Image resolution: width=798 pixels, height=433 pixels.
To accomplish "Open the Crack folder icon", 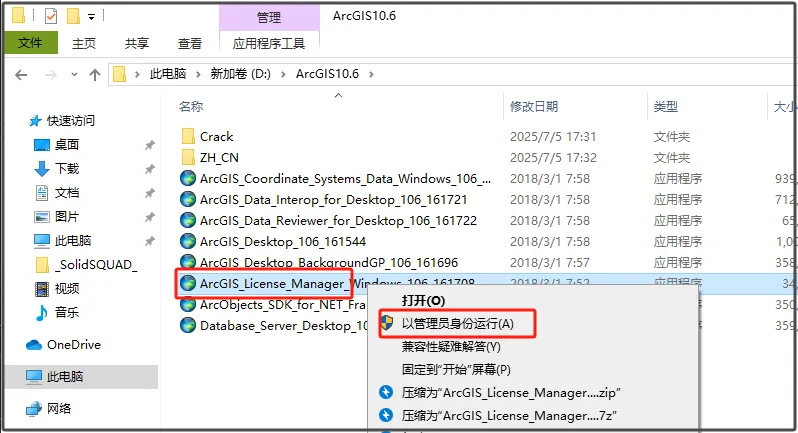I will [x=188, y=136].
